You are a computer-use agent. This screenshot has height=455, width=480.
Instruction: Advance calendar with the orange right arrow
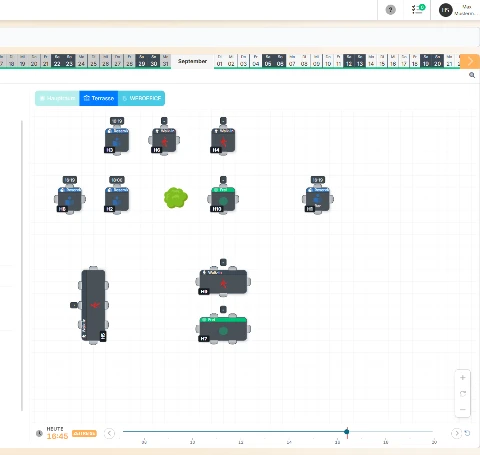pyautogui.click(x=470, y=61)
